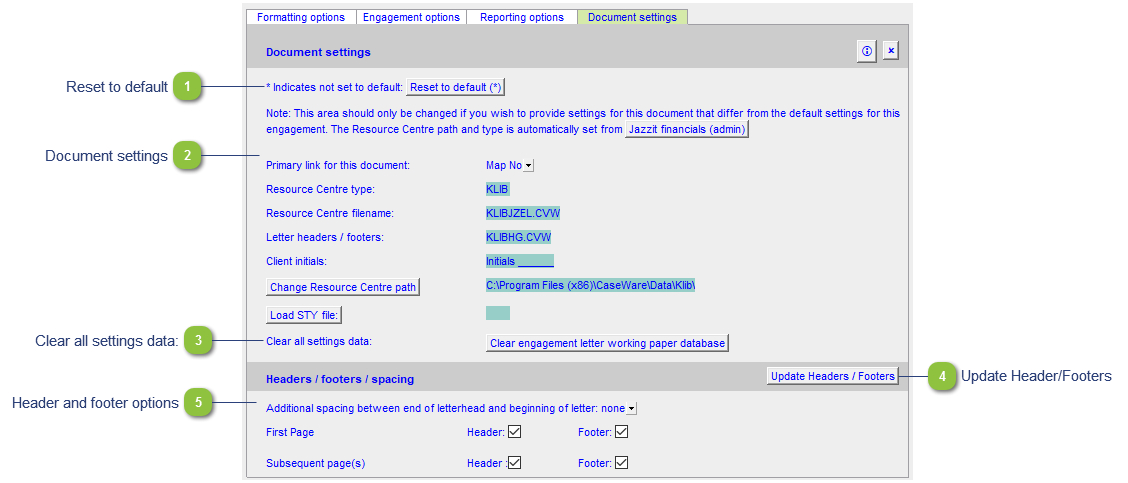The height and width of the screenshot is (483, 1128).
Task: Open the Engagement options tab
Action: tap(411, 17)
